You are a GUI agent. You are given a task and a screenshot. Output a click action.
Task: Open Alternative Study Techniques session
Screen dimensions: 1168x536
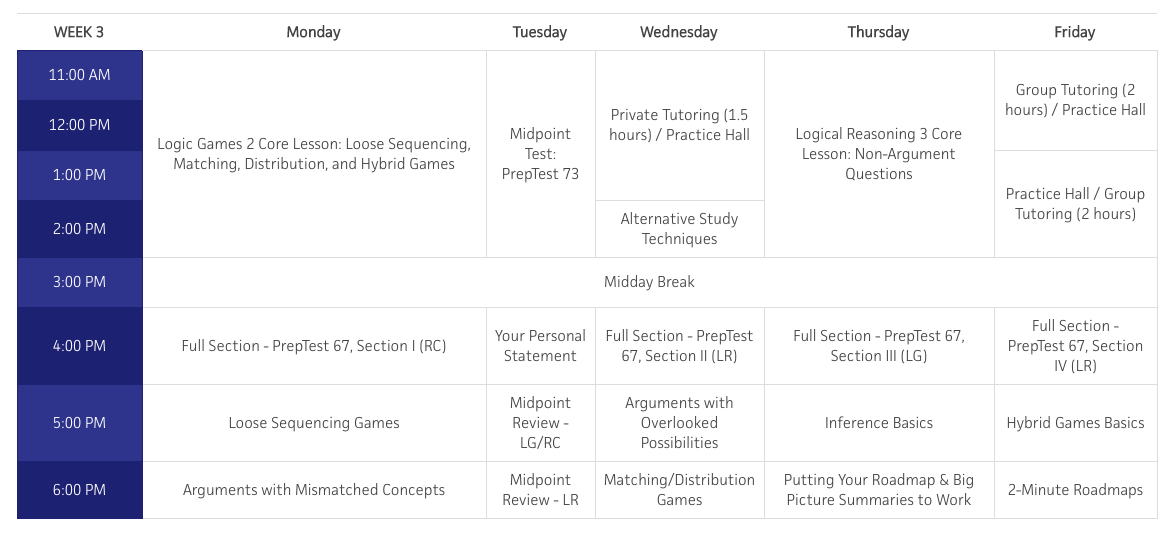coord(679,229)
